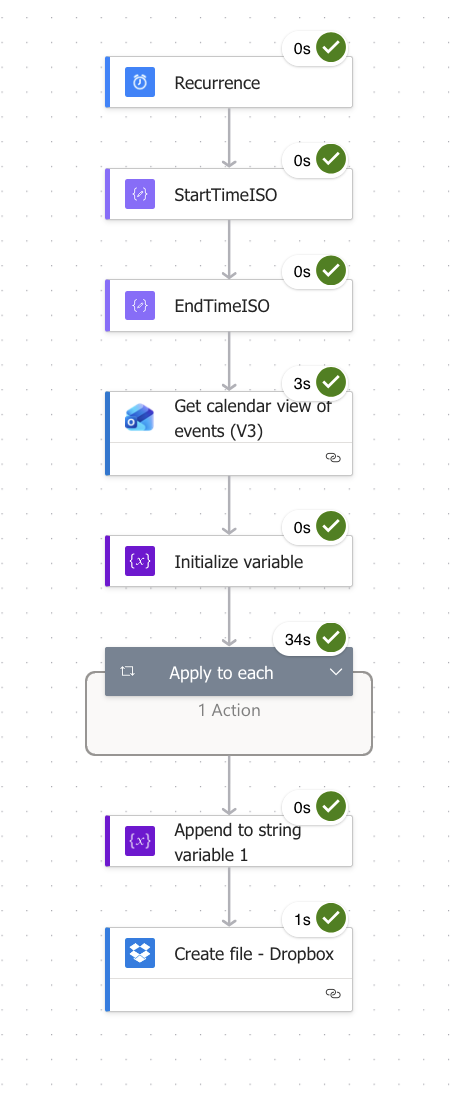Screen dimensions: 462x1104
Task: Click the Apply to each loop icon
Action: click(x=127, y=672)
